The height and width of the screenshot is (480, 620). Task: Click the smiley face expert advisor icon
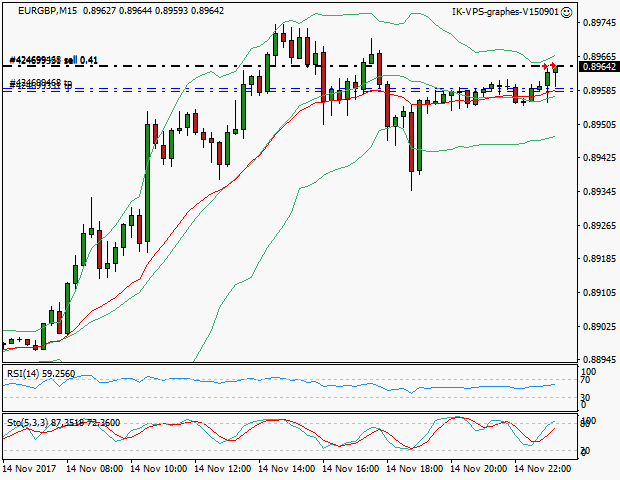(567, 12)
